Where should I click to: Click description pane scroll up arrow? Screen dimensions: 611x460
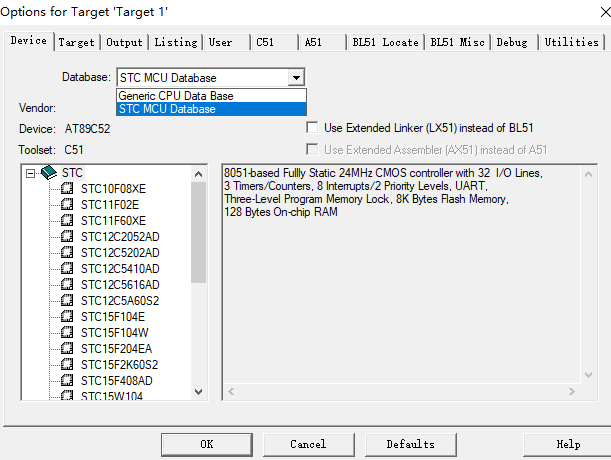588,174
